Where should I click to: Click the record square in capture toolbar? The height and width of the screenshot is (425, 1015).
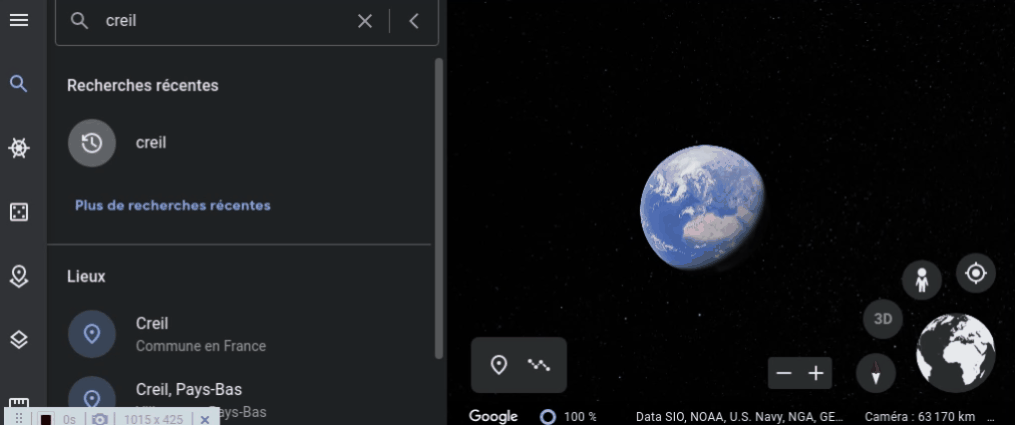pyautogui.click(x=45, y=419)
